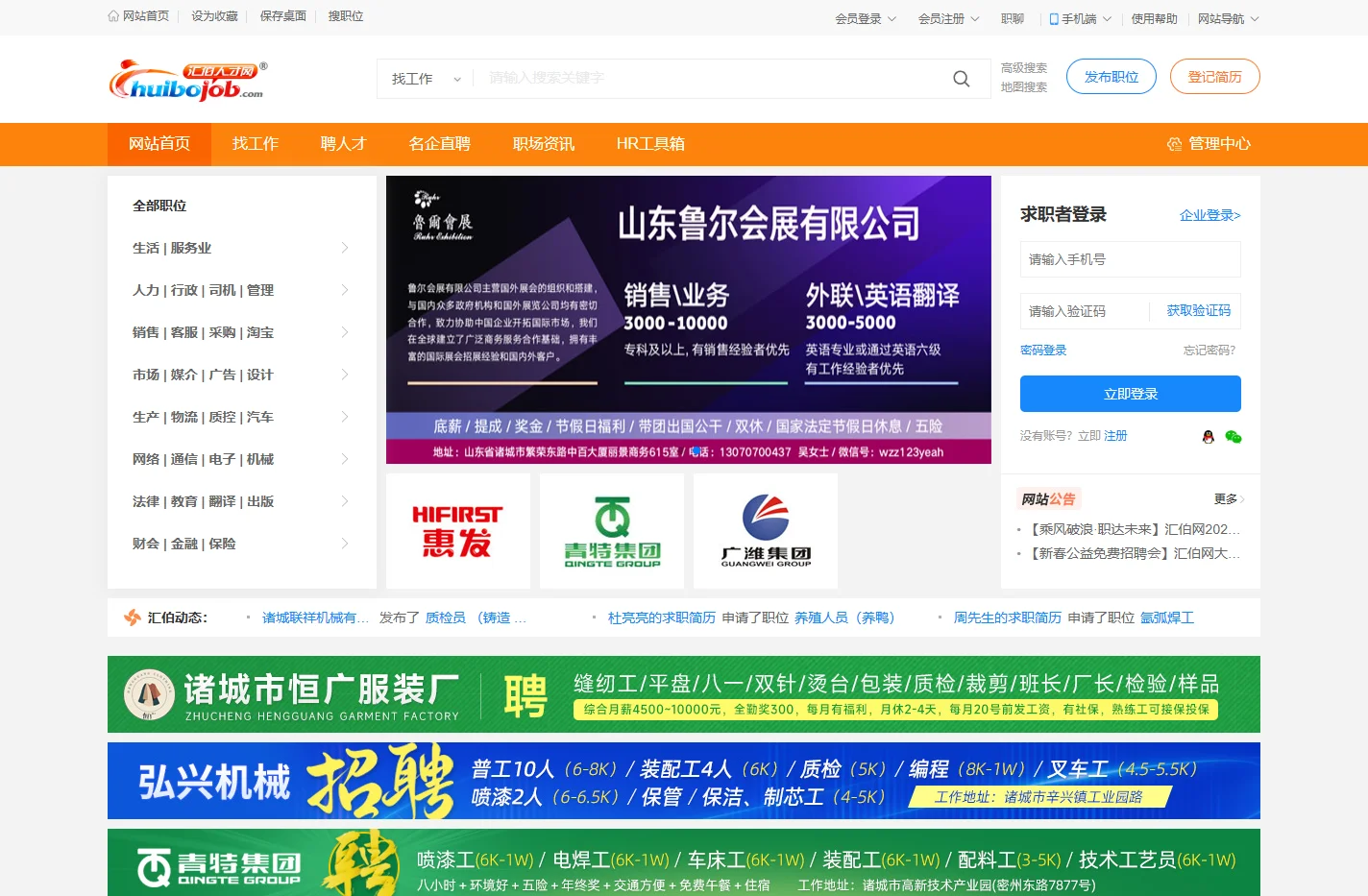Expand 法律 | 教育 | 翻译 | 出版 category
The width and height of the screenshot is (1368, 896).
[x=242, y=501]
